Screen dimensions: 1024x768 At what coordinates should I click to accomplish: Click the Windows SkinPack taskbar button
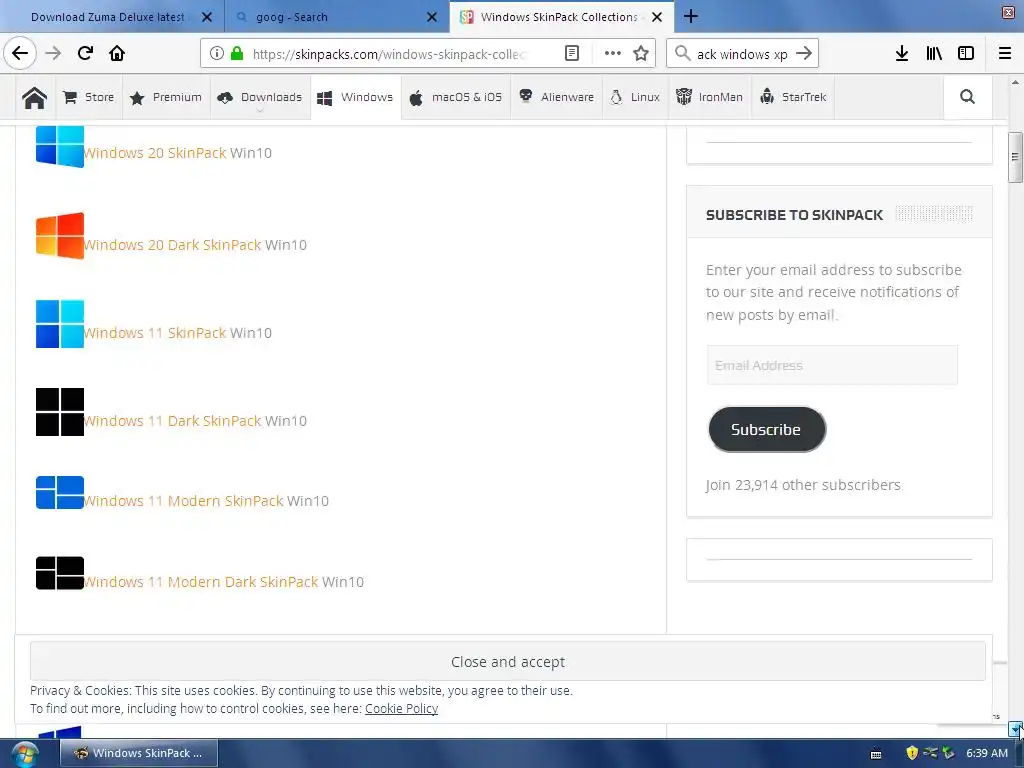pos(139,753)
